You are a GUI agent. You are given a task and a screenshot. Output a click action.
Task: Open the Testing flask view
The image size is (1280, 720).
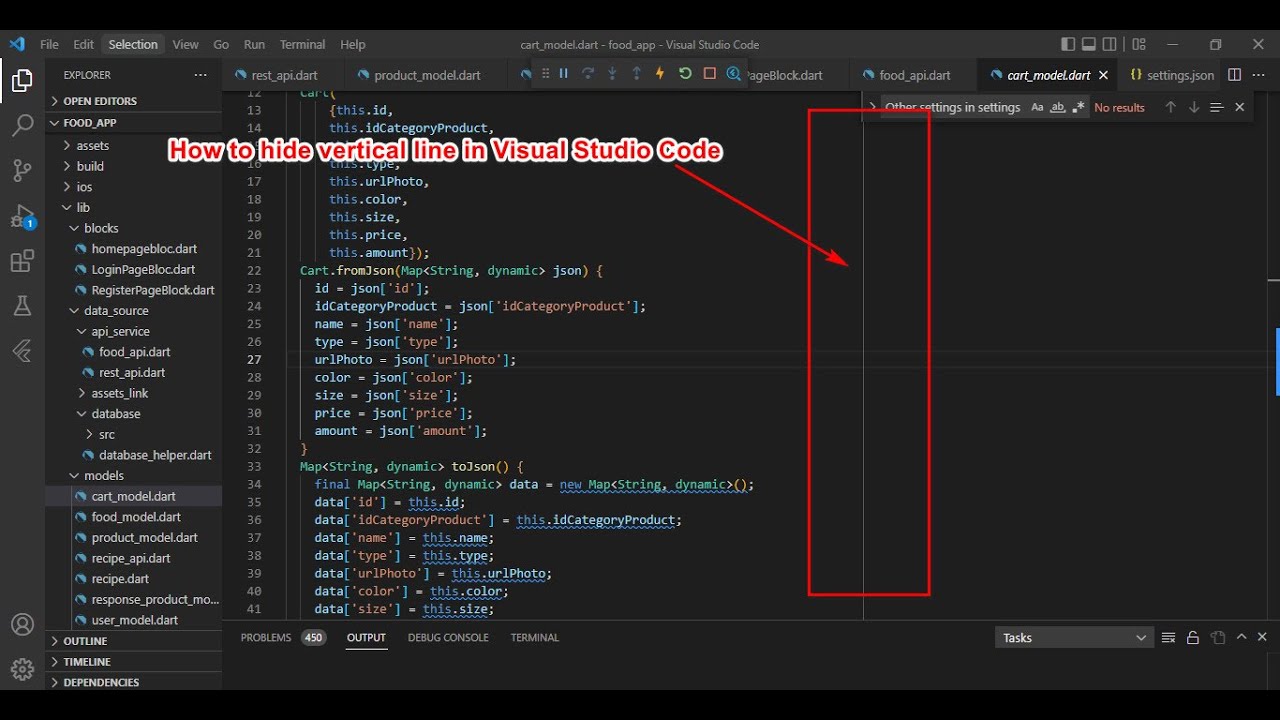22,306
